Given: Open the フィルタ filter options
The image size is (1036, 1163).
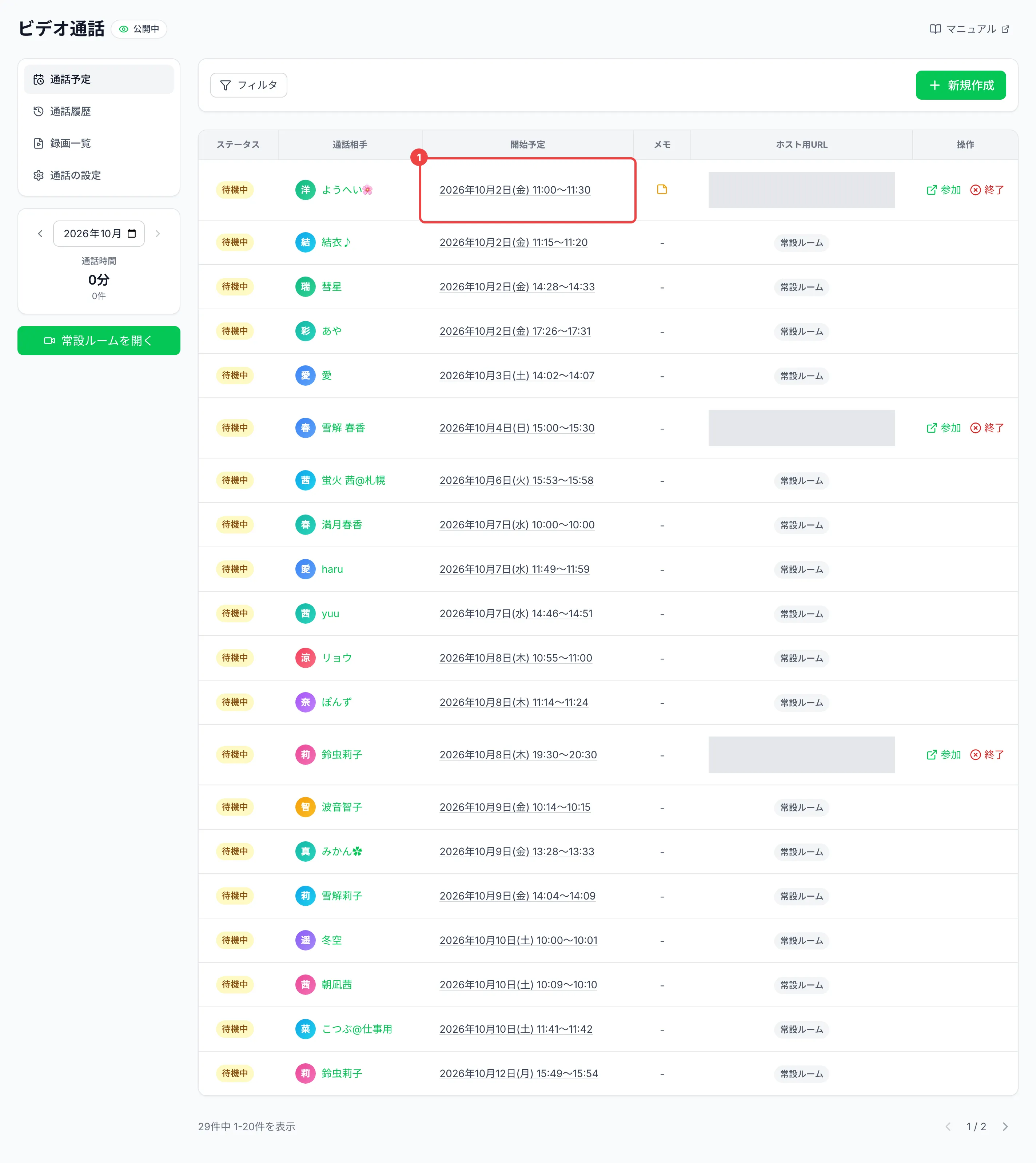Looking at the screenshot, I should pyautogui.click(x=248, y=85).
